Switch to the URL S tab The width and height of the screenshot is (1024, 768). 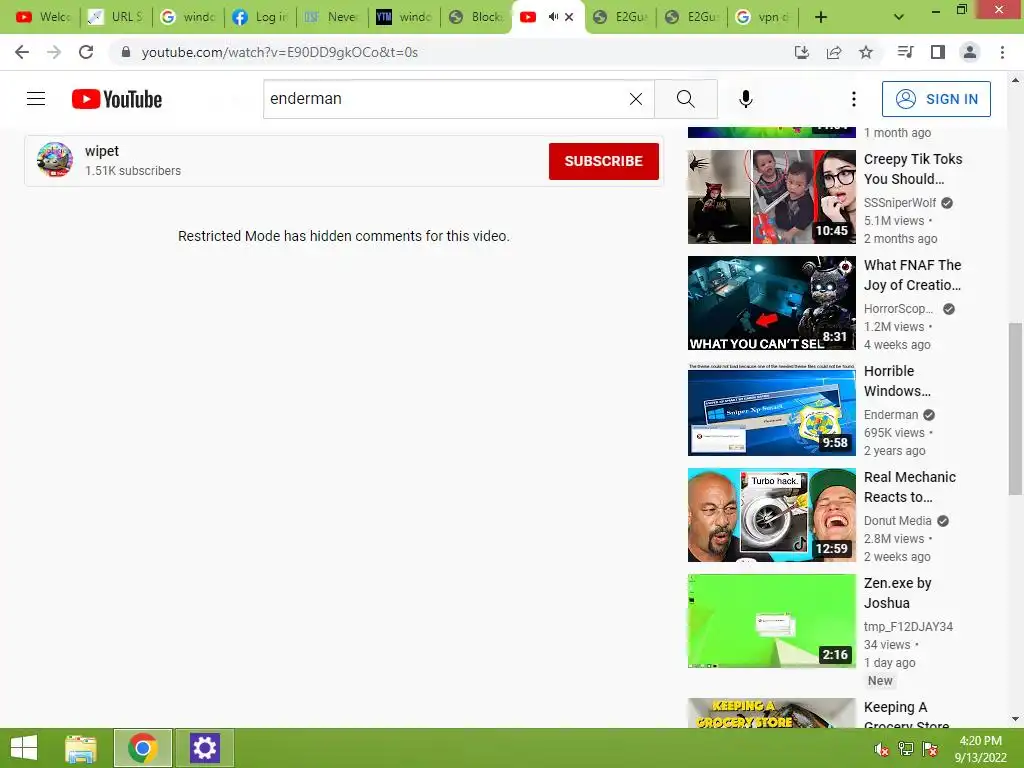pos(116,17)
